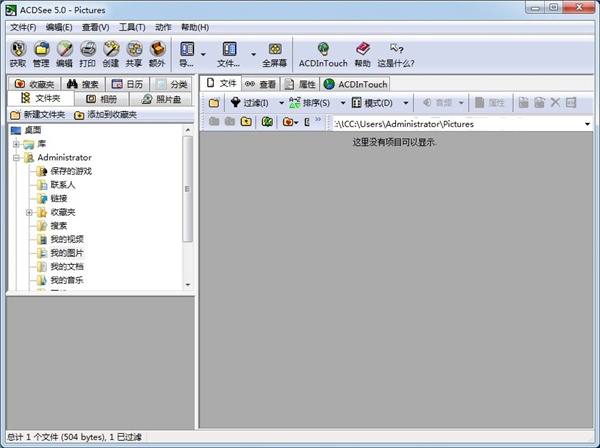Click the 新建文件夹 button

(x=37, y=115)
